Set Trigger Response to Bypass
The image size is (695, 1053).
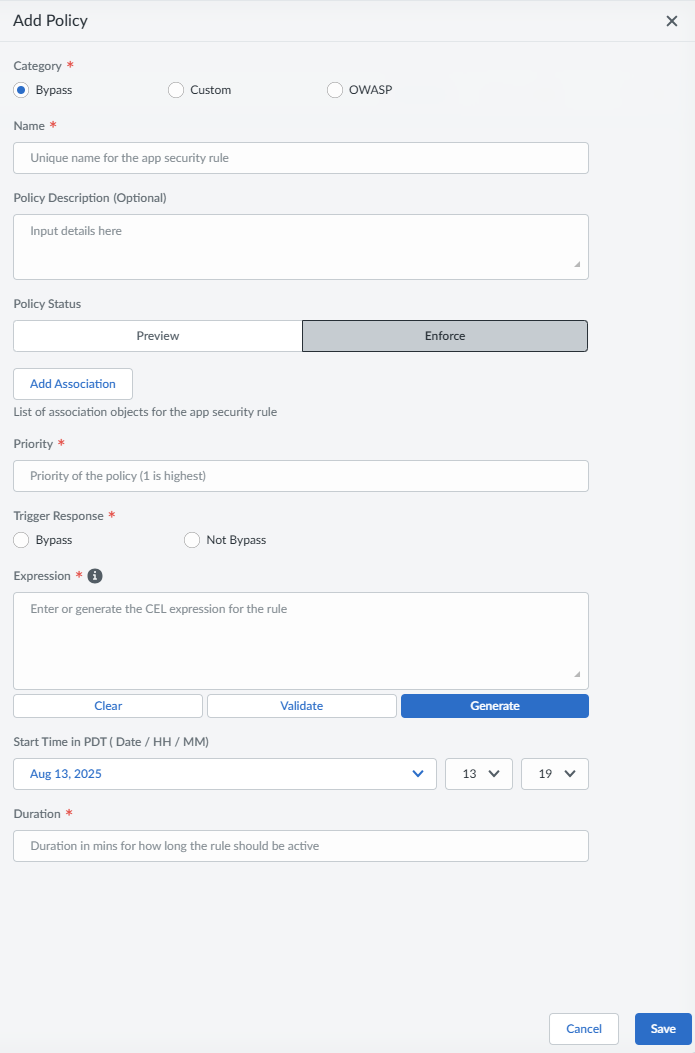[x=21, y=540]
